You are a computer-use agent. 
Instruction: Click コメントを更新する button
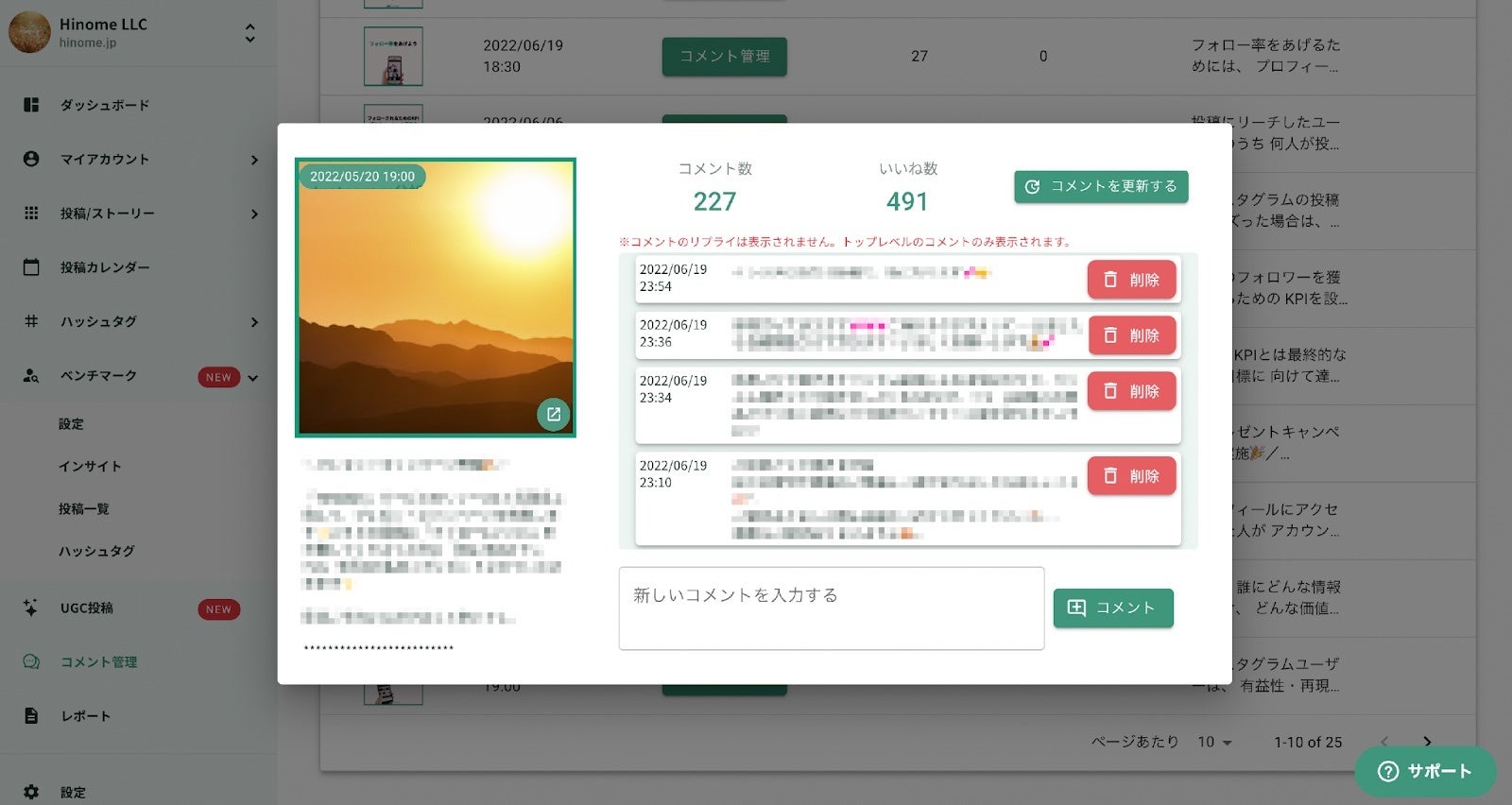[1101, 187]
